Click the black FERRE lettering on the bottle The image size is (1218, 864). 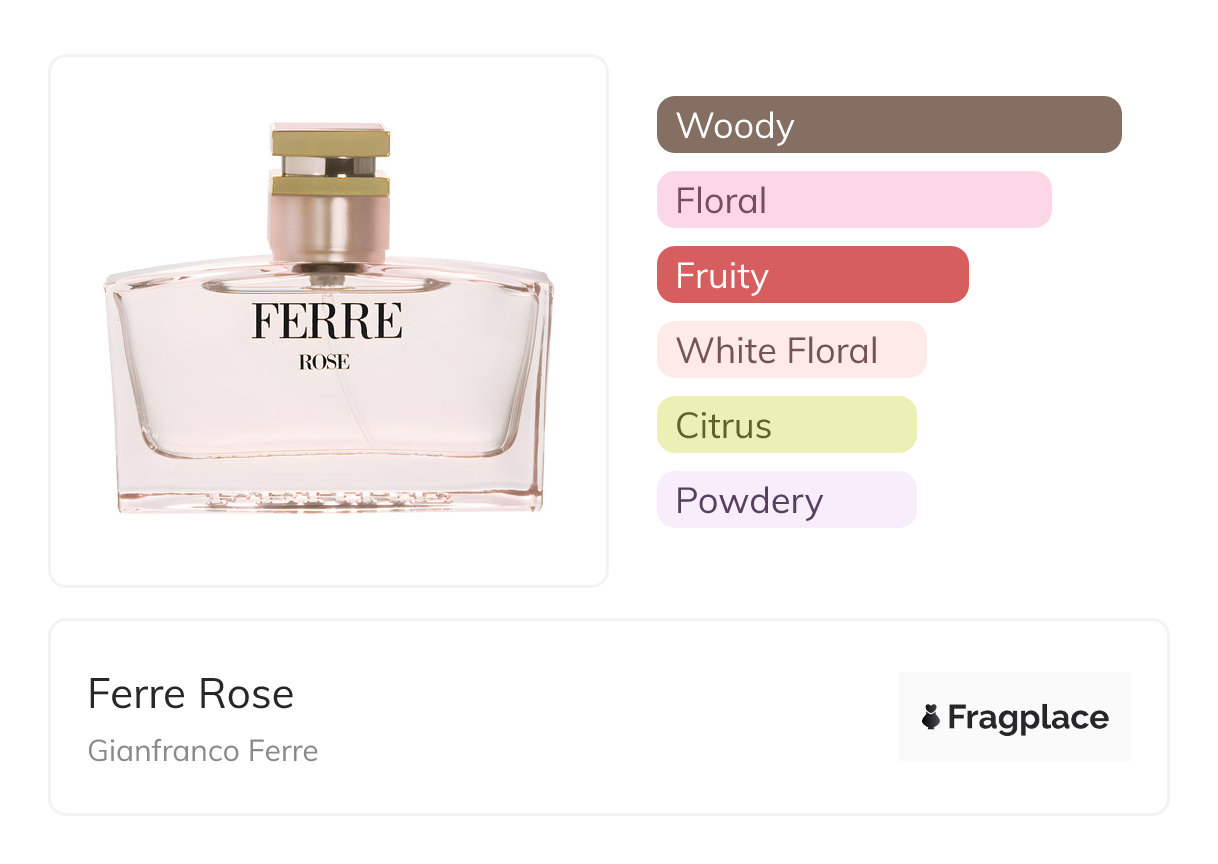(327, 322)
